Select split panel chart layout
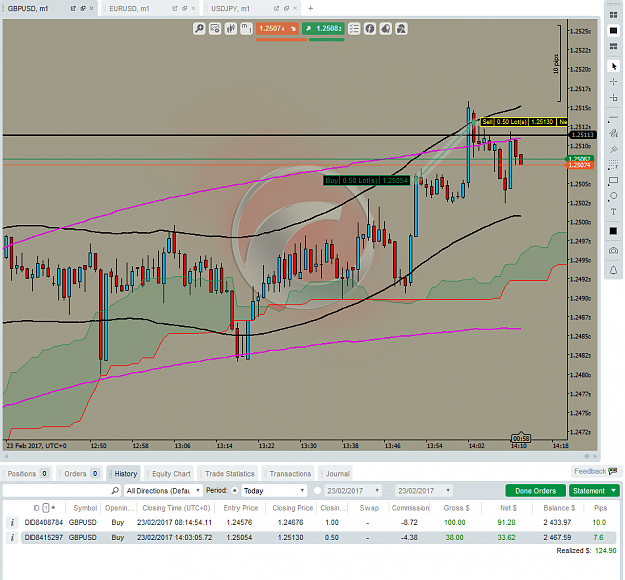The image size is (625, 580). point(613,46)
